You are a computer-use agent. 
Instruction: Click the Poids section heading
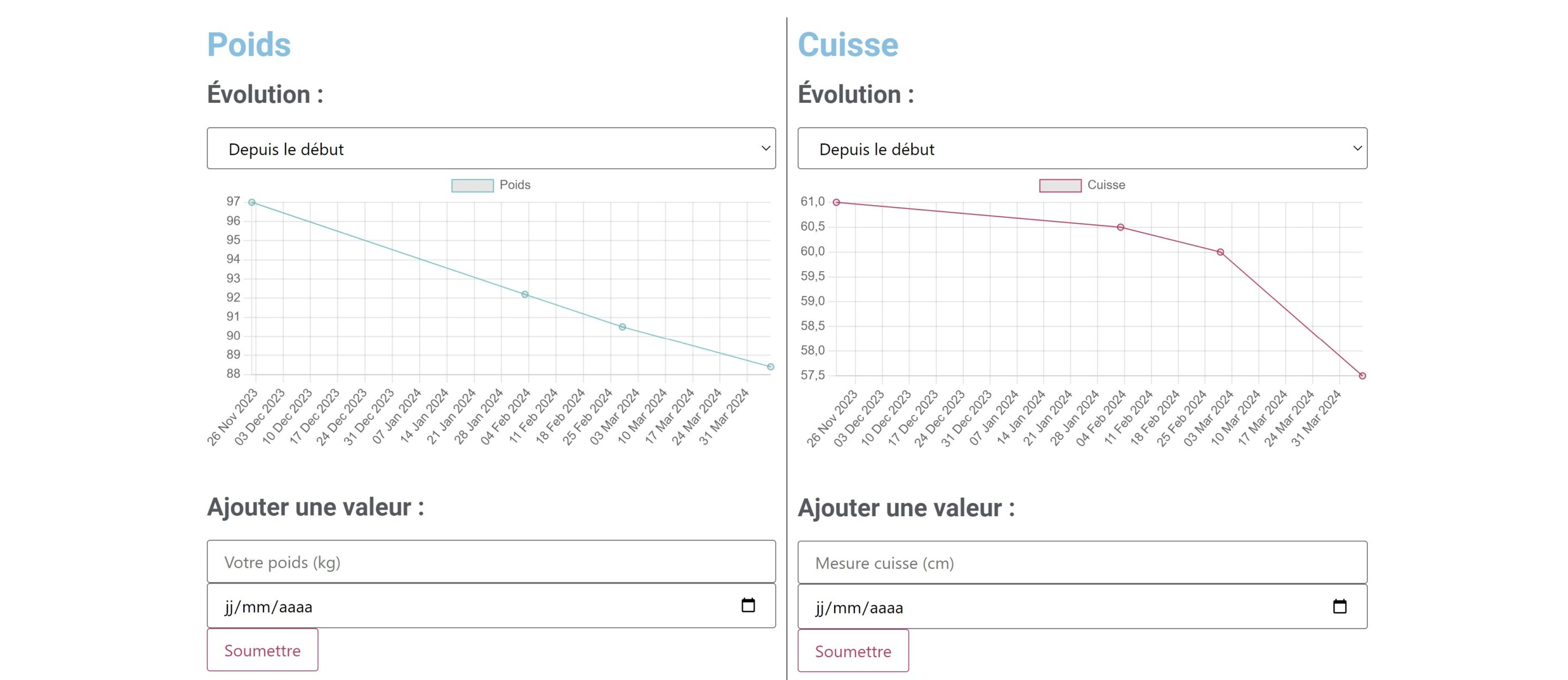click(x=248, y=44)
